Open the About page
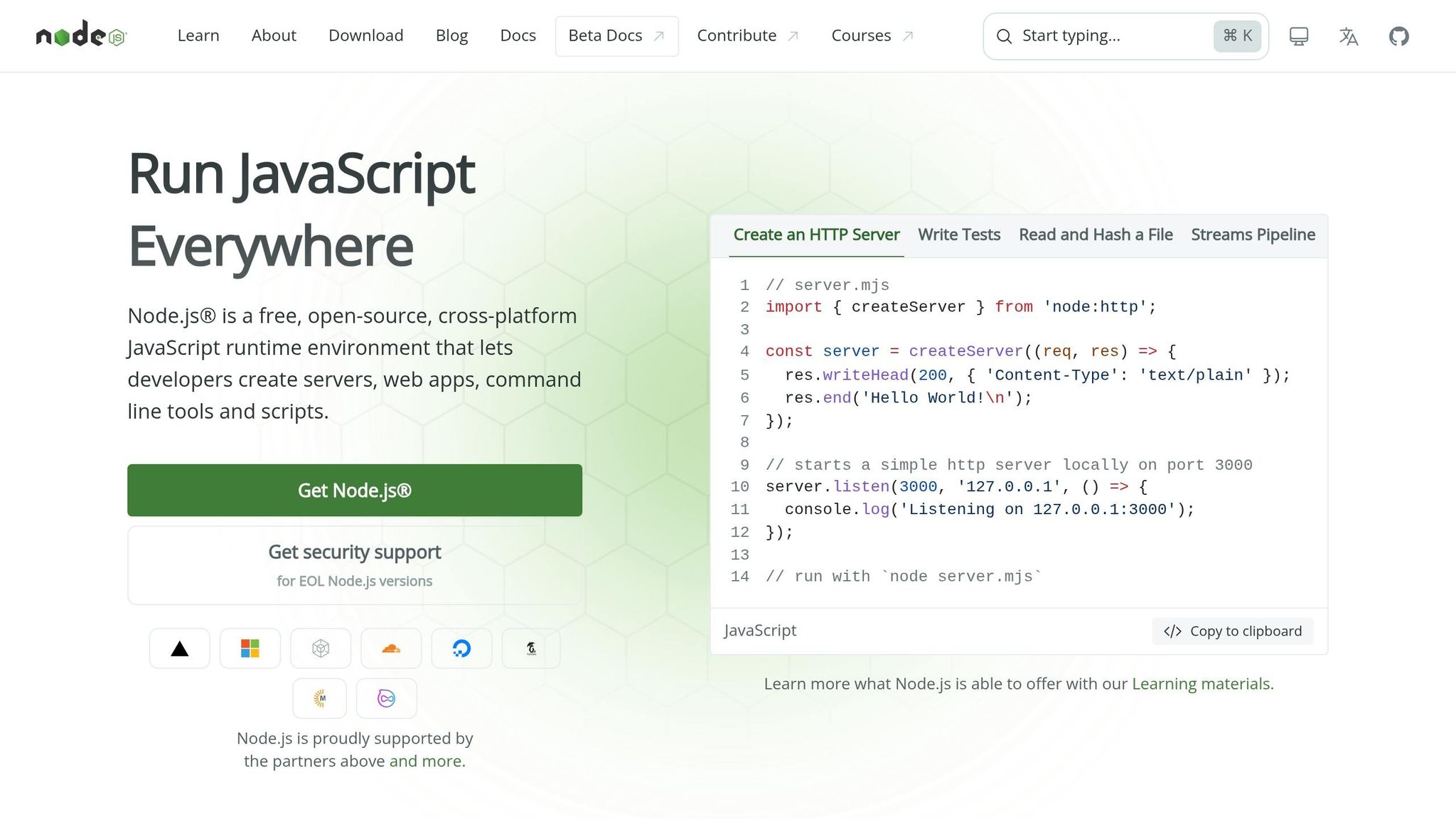This screenshot has width=1456, height=819. 274,36
